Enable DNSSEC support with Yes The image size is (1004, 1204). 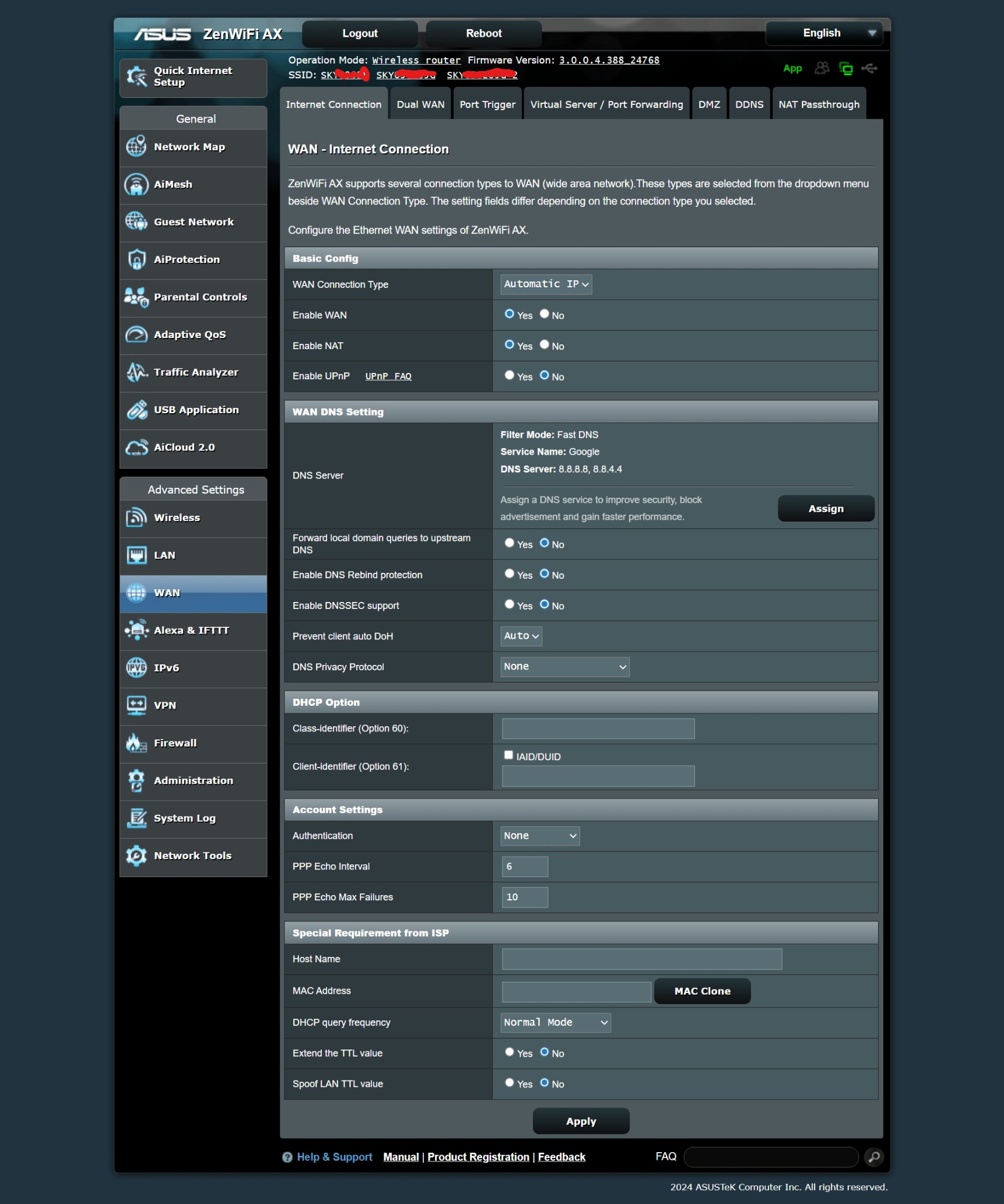coord(510,604)
